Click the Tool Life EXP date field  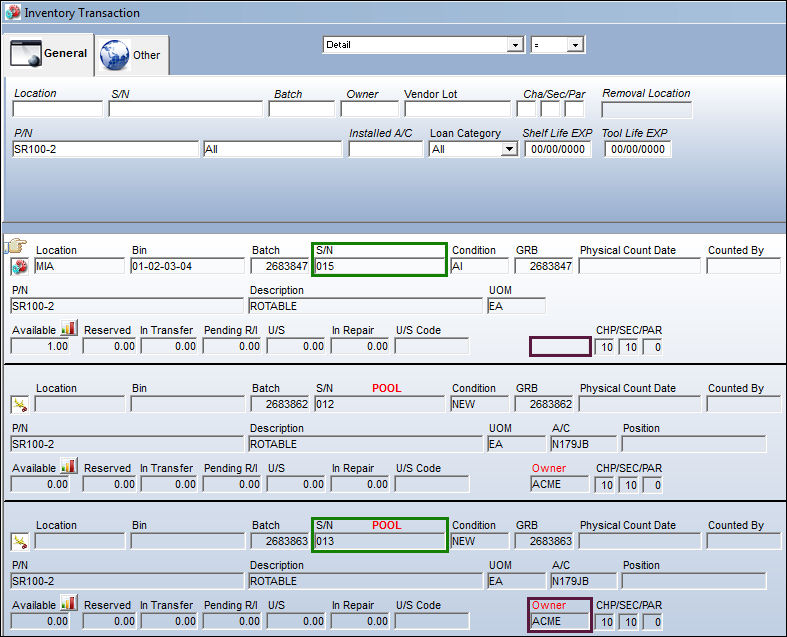[x=637, y=149]
